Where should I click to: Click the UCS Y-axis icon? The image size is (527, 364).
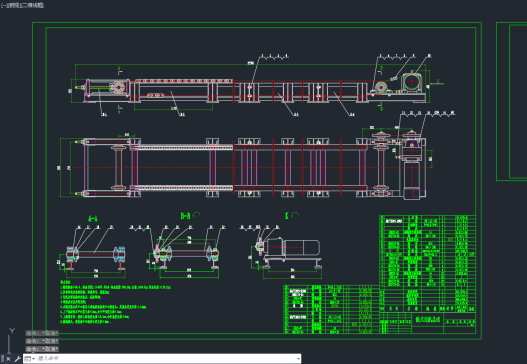pyautogui.click(x=12, y=331)
